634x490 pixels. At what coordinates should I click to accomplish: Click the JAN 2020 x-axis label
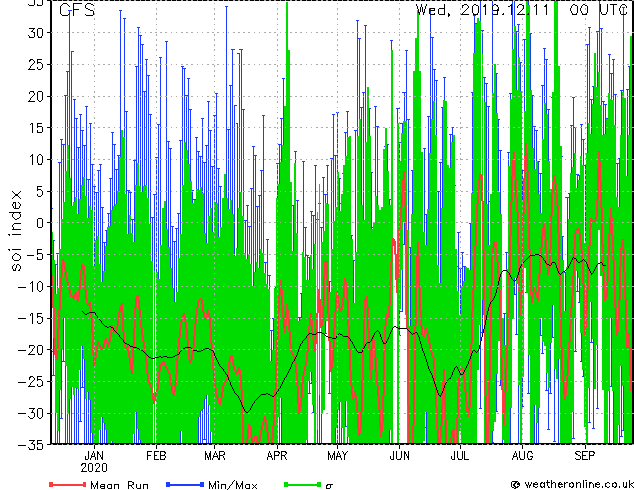coord(94,462)
